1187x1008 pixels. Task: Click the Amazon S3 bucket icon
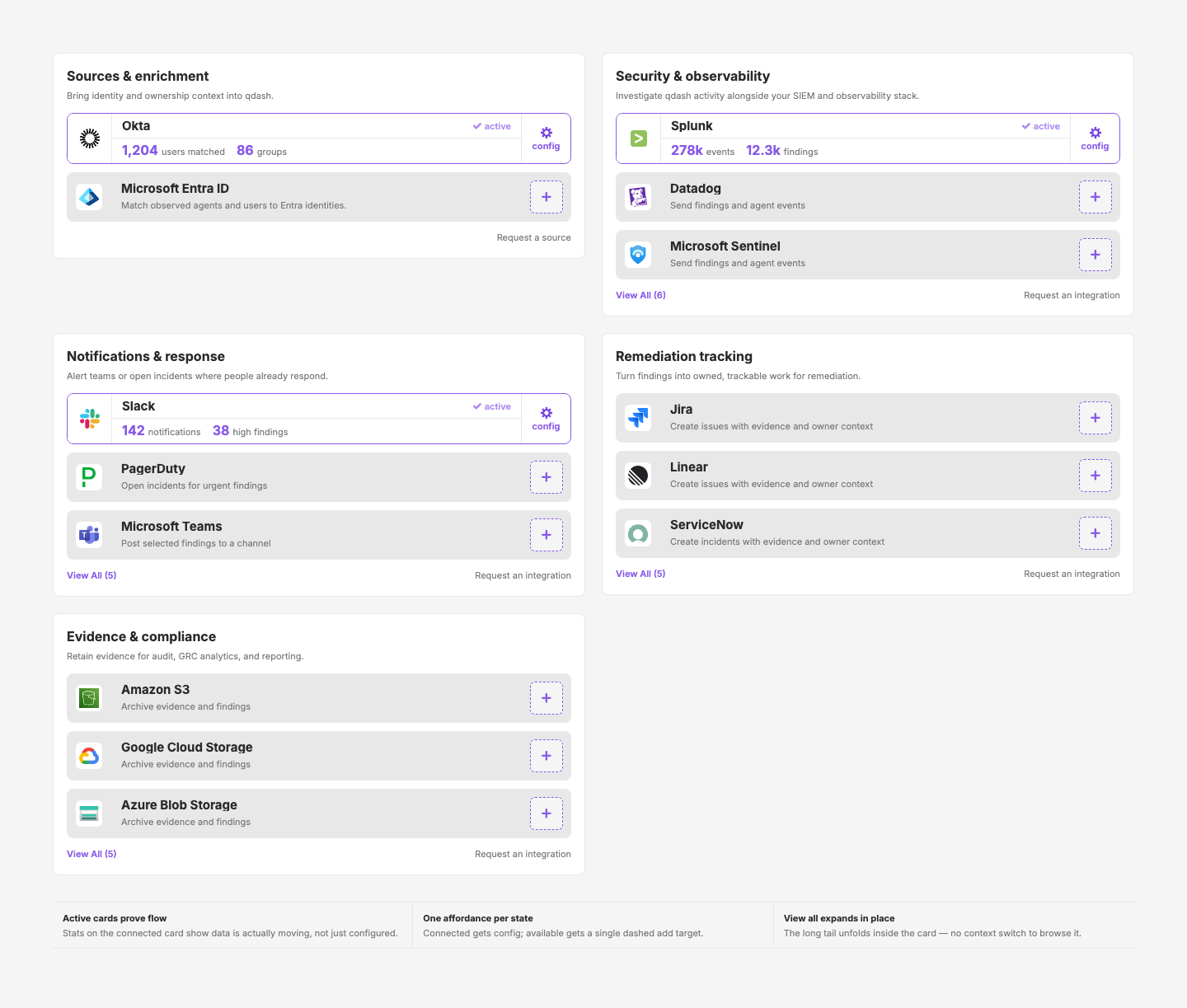tap(89, 698)
